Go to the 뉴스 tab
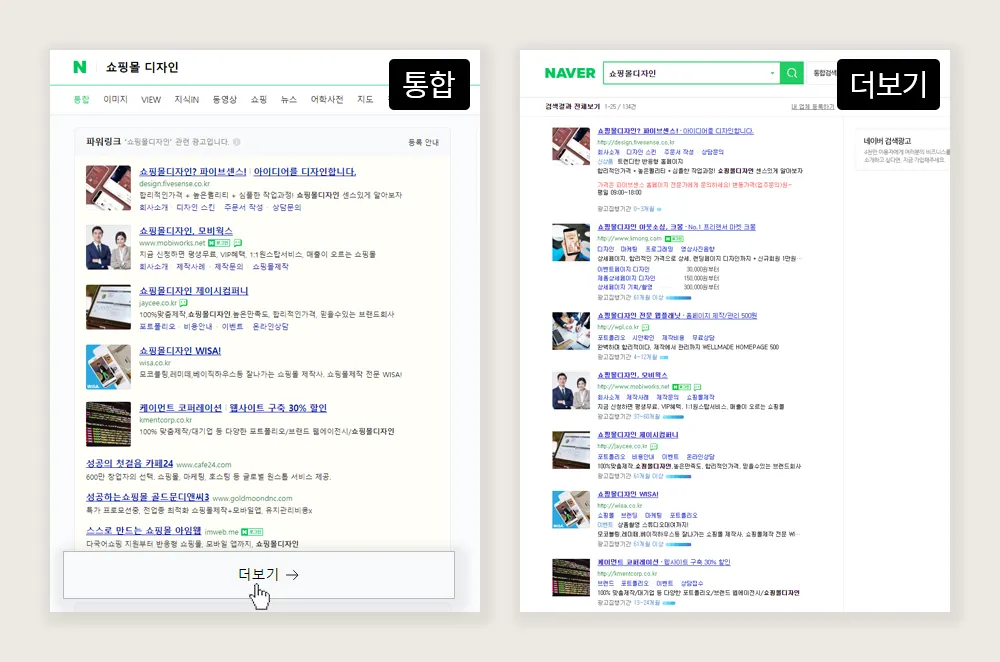Screen dimensions: 1000x662 click(289, 99)
